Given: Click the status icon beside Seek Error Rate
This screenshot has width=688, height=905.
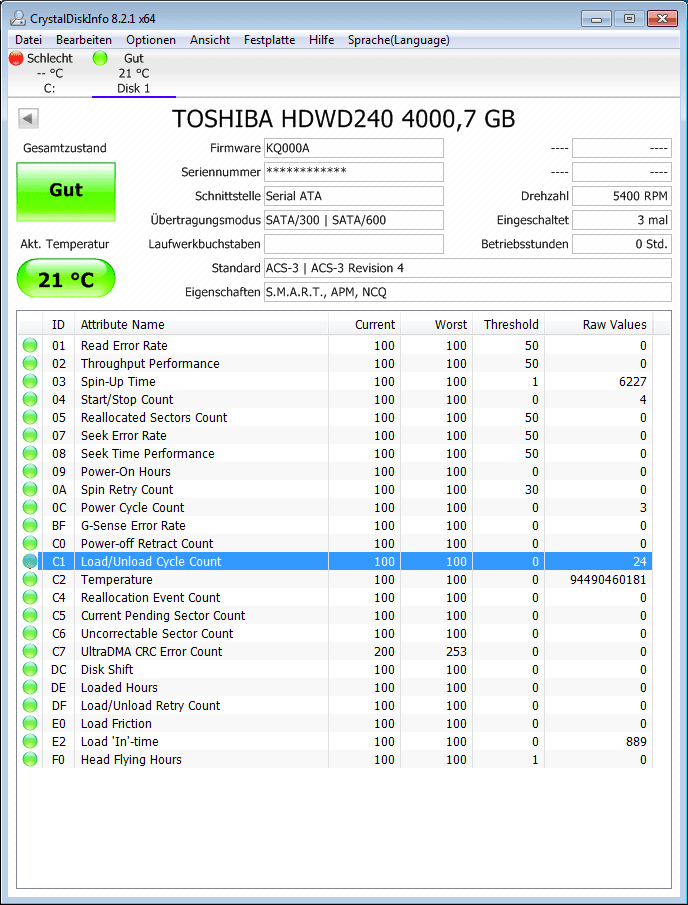Looking at the screenshot, I should [30, 436].
